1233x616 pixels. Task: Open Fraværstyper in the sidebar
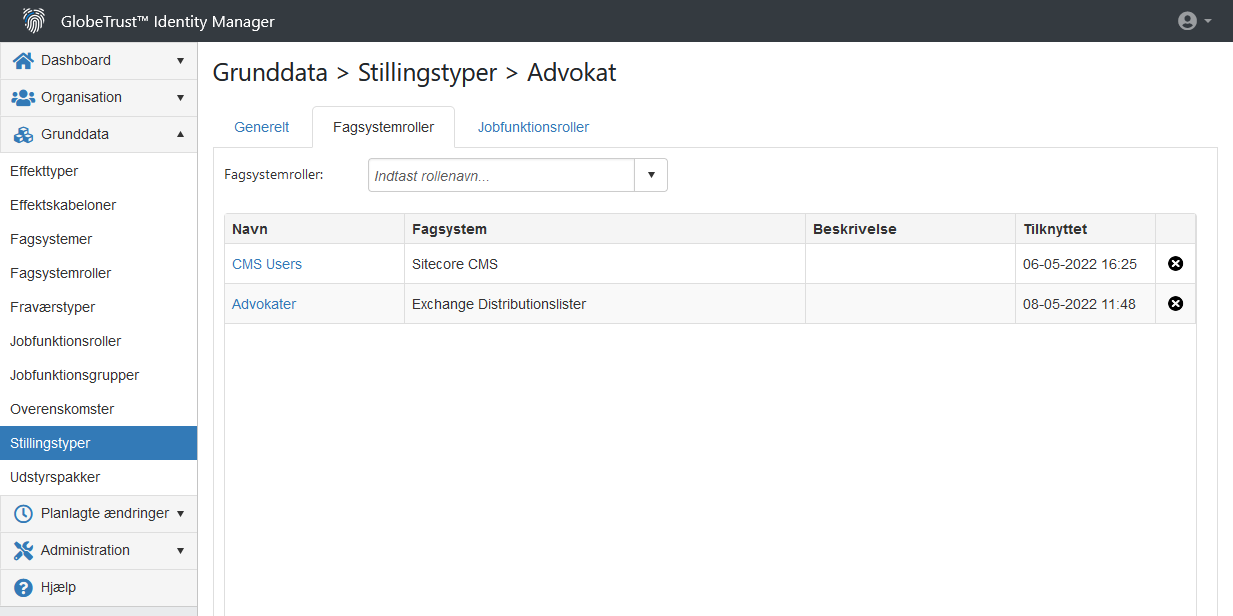pos(98,307)
